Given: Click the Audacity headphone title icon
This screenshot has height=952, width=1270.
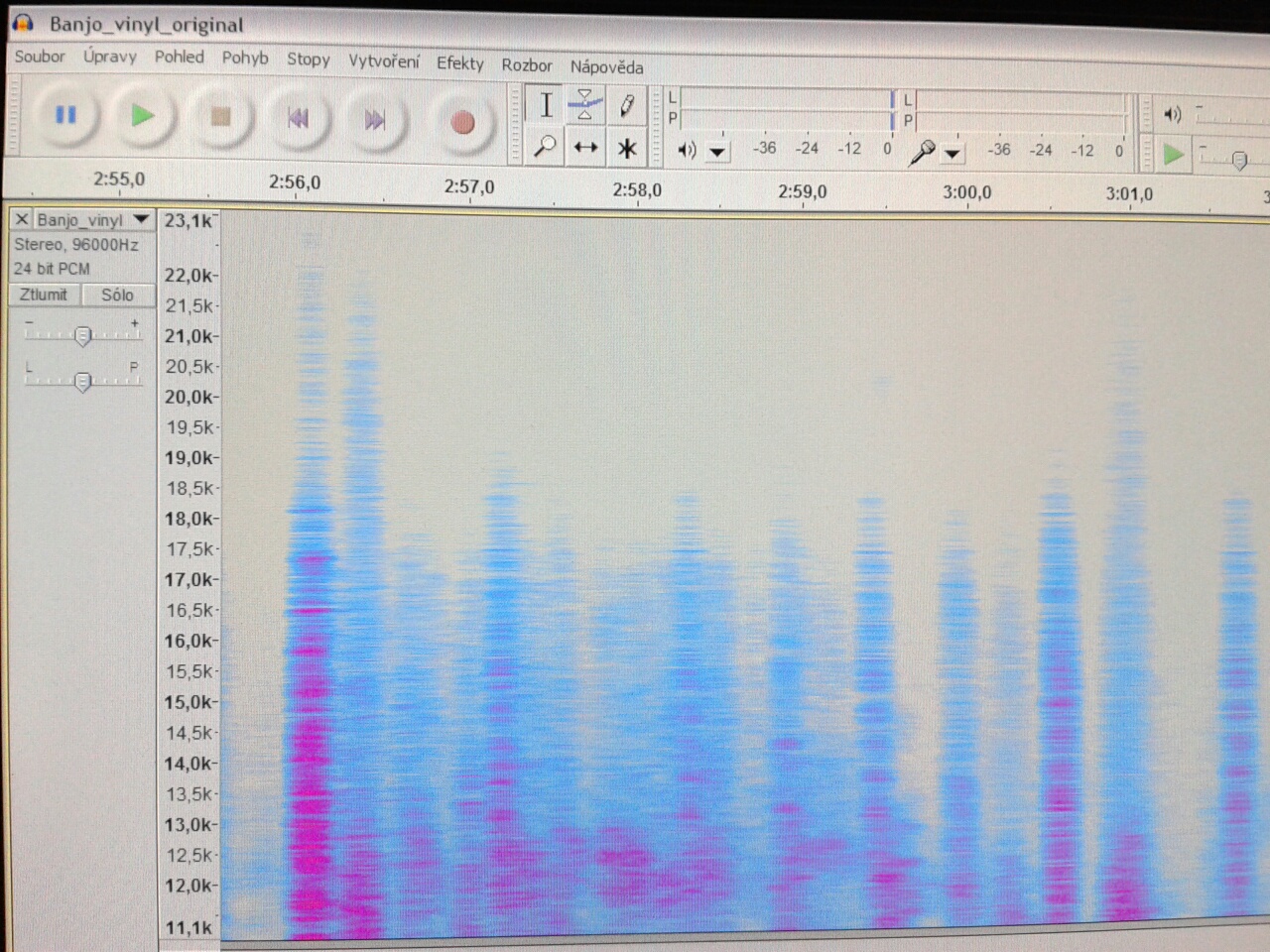Looking at the screenshot, I should click(x=22, y=23).
